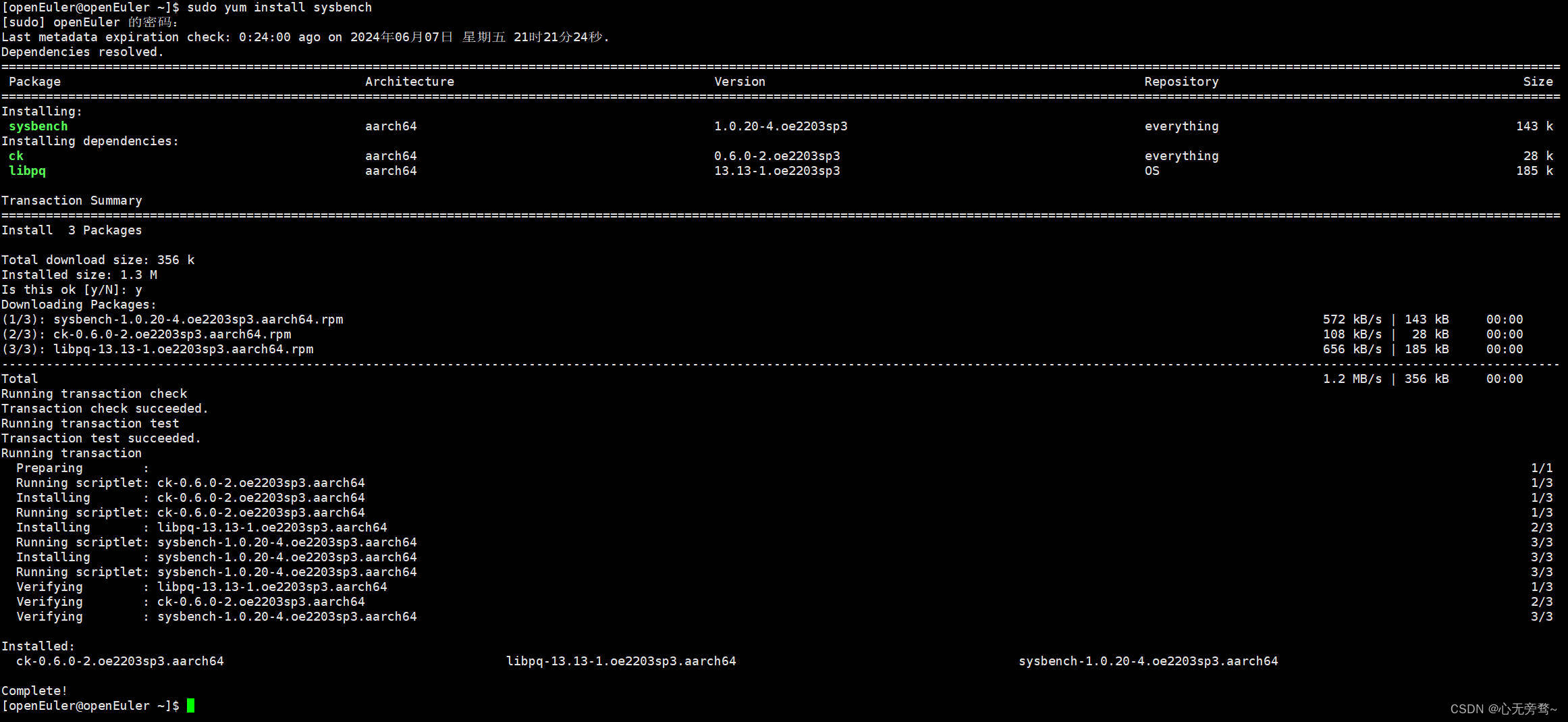Click the '1.2 MB/s' total speed

(x=1352, y=379)
